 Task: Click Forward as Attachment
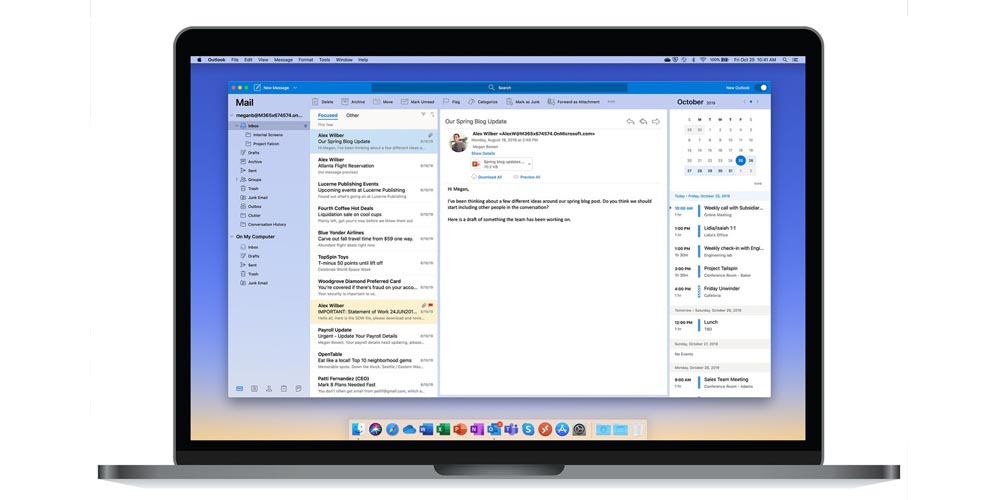tap(574, 101)
